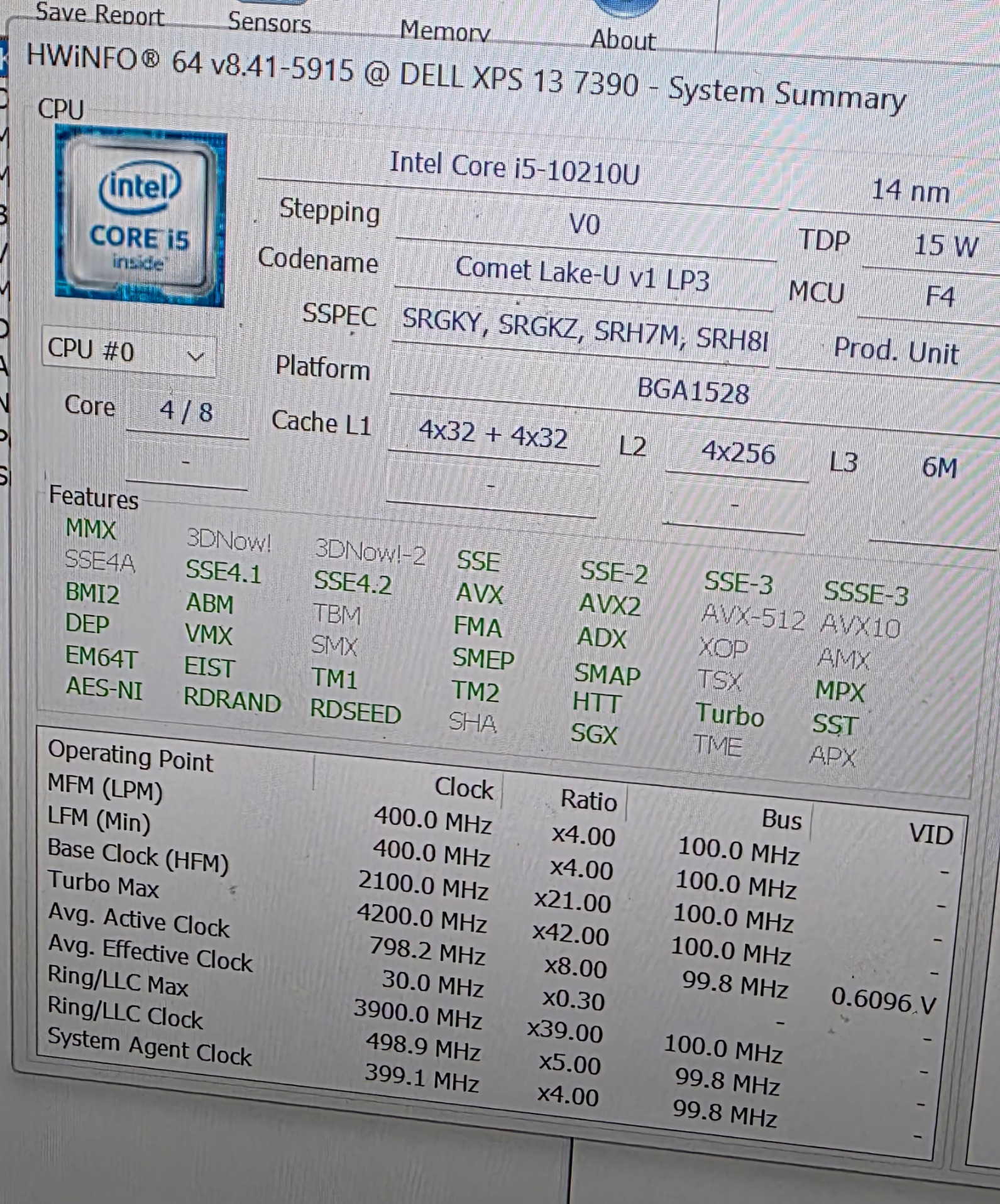
Task: Click the AVX2 feature label
Action: click(610, 605)
